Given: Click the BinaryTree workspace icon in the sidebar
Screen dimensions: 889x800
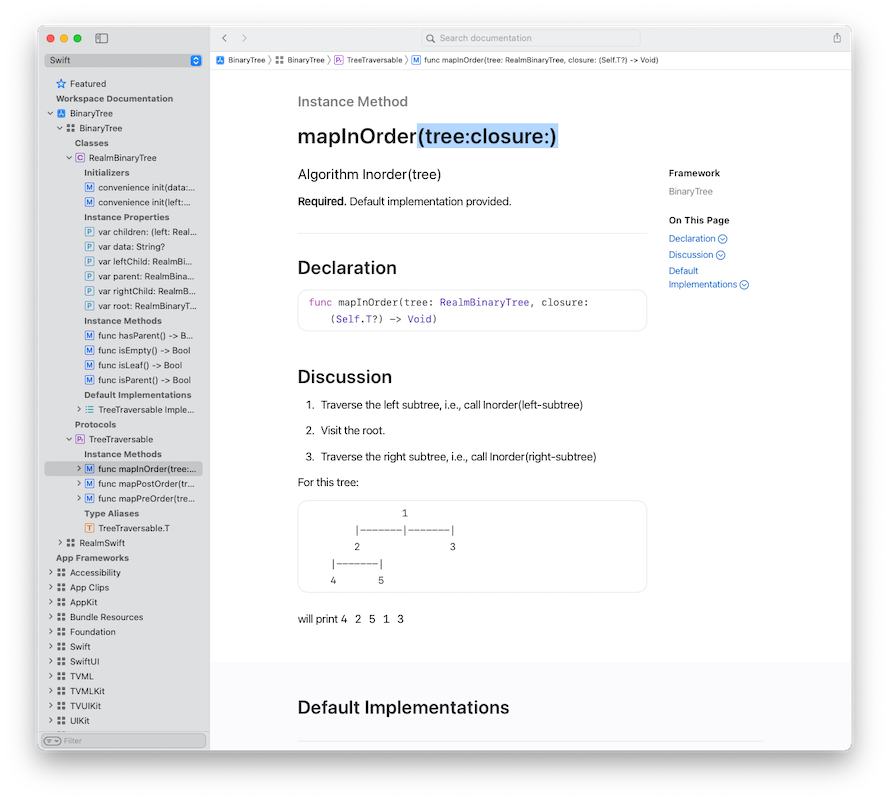Looking at the screenshot, I should pos(61,113).
